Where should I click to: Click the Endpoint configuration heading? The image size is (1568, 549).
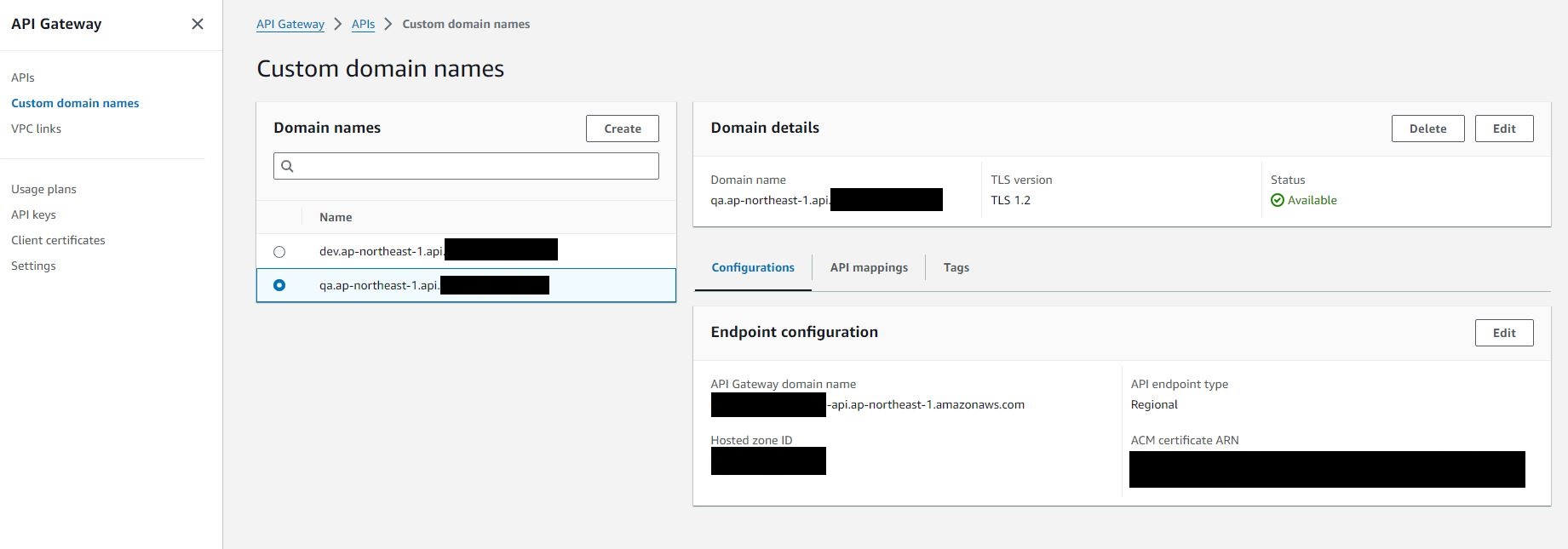tap(794, 332)
